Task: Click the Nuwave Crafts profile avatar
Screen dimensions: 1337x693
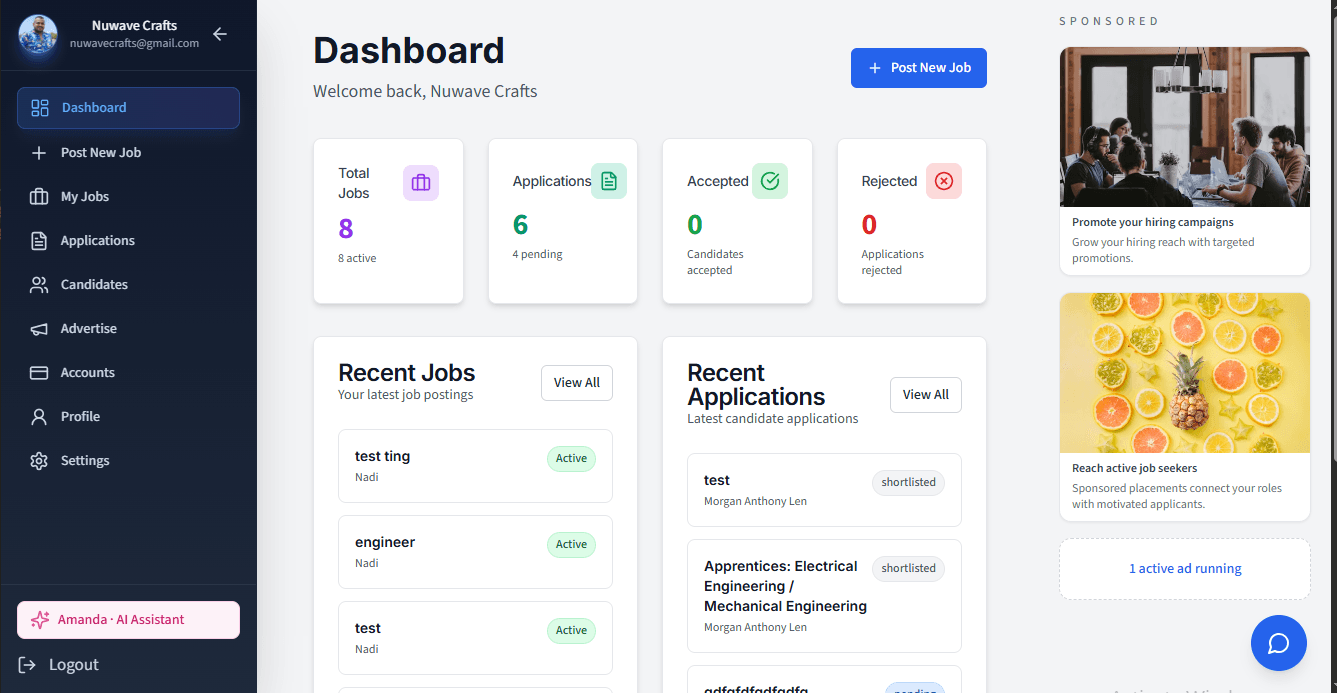Action: tap(38, 34)
